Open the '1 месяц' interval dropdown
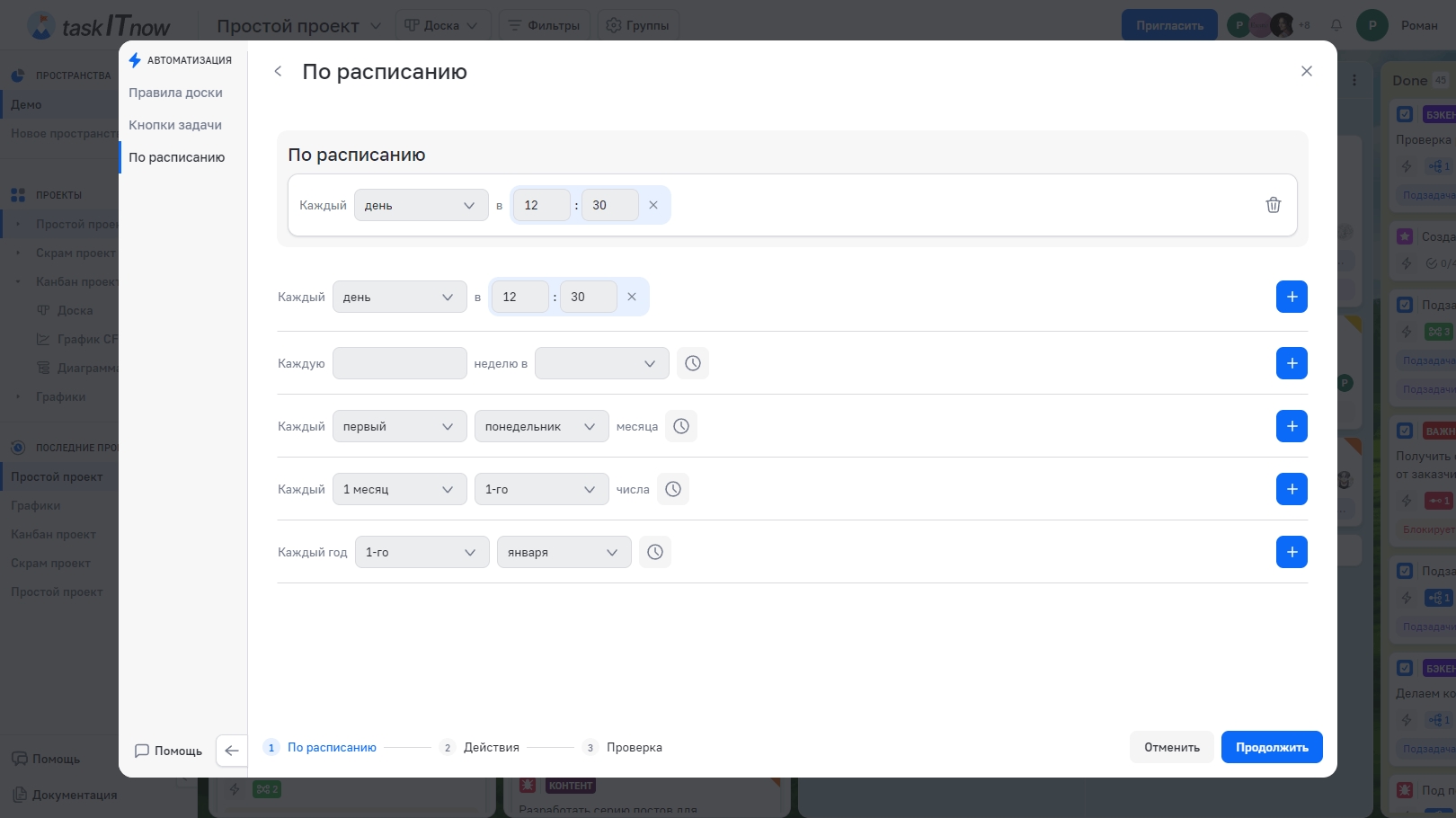 coord(399,489)
